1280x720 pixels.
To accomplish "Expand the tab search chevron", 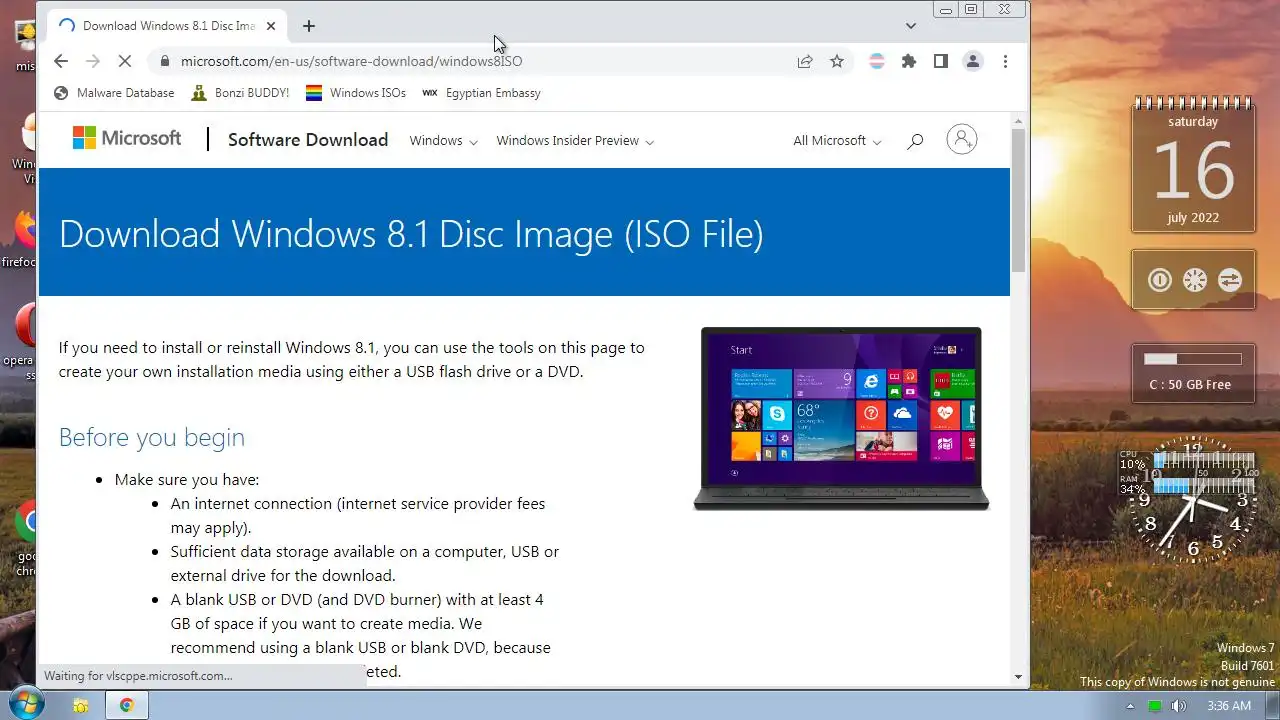I will click(x=911, y=26).
